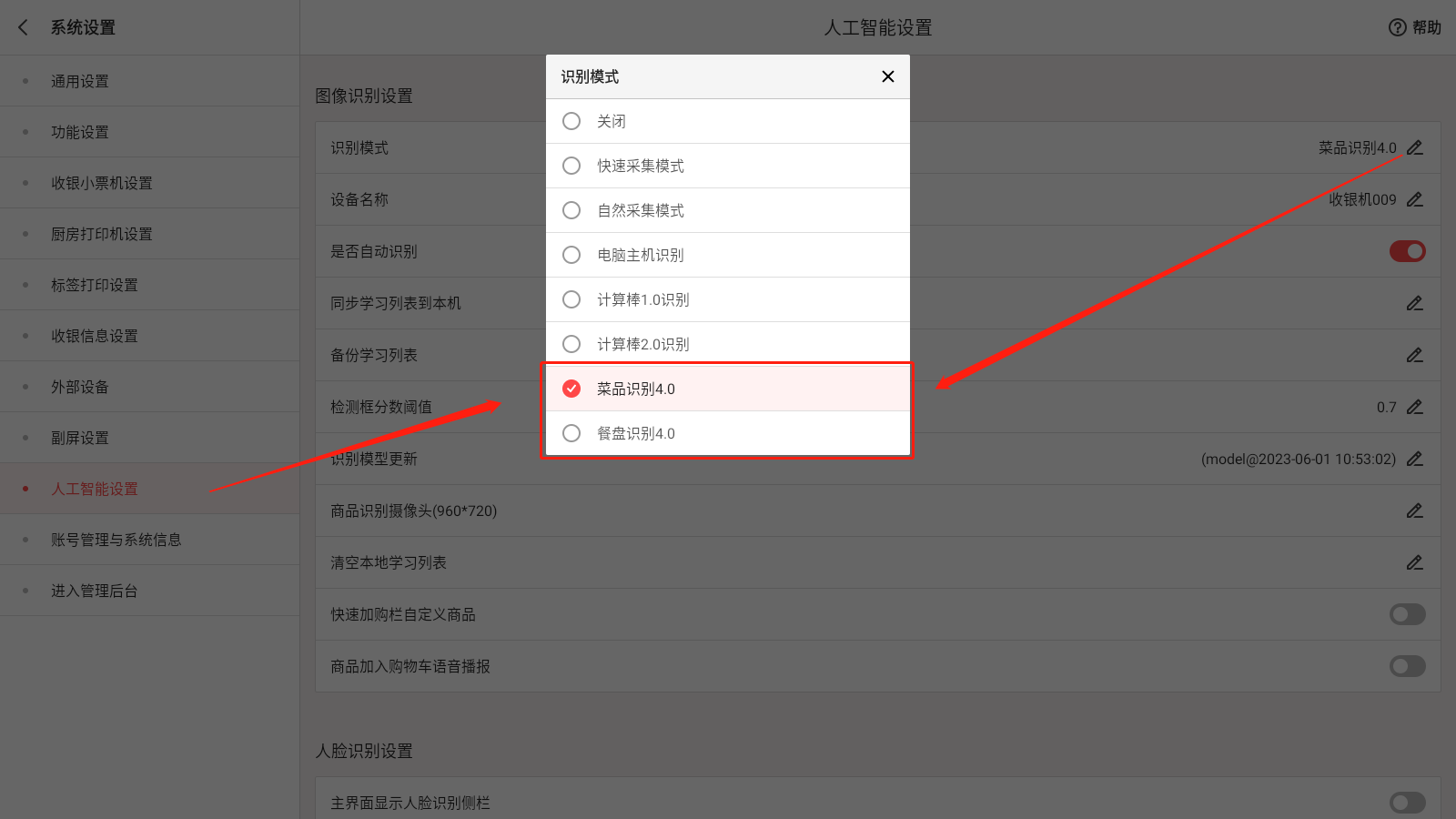The image size is (1456, 819).
Task: Select 快速采集模式 recognition mode
Action: point(728,166)
